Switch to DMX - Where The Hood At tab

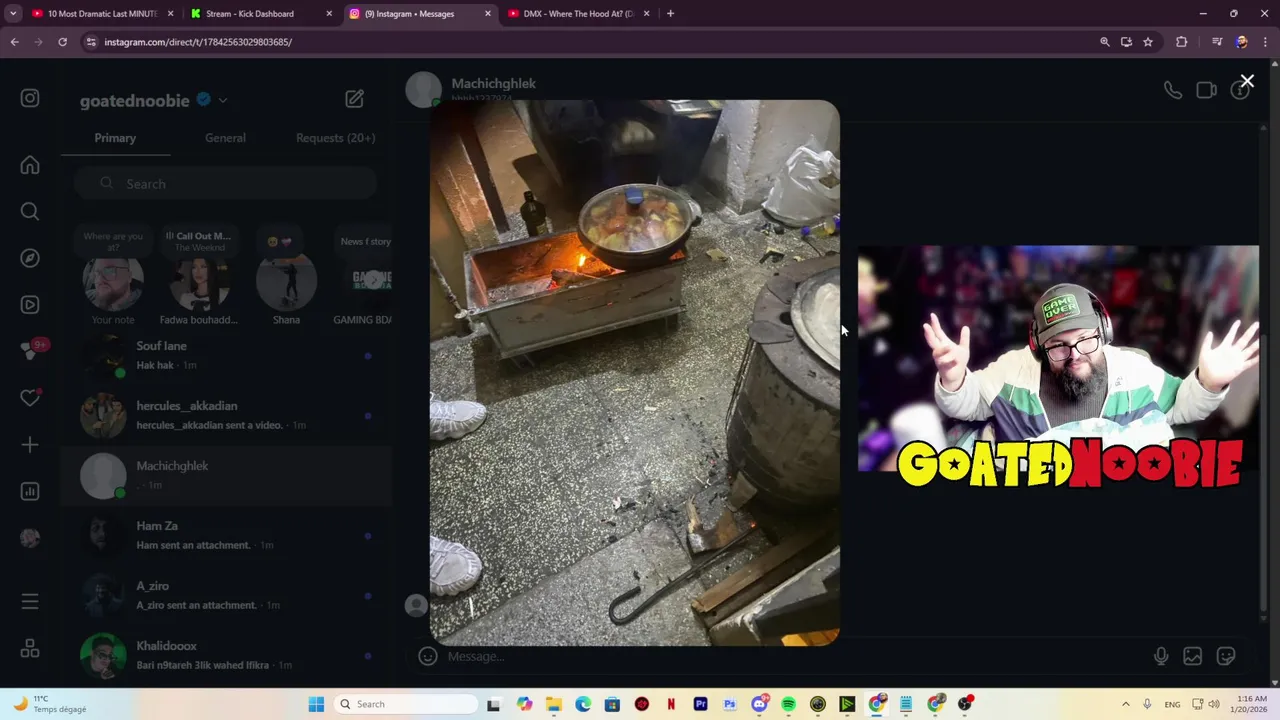[578, 14]
